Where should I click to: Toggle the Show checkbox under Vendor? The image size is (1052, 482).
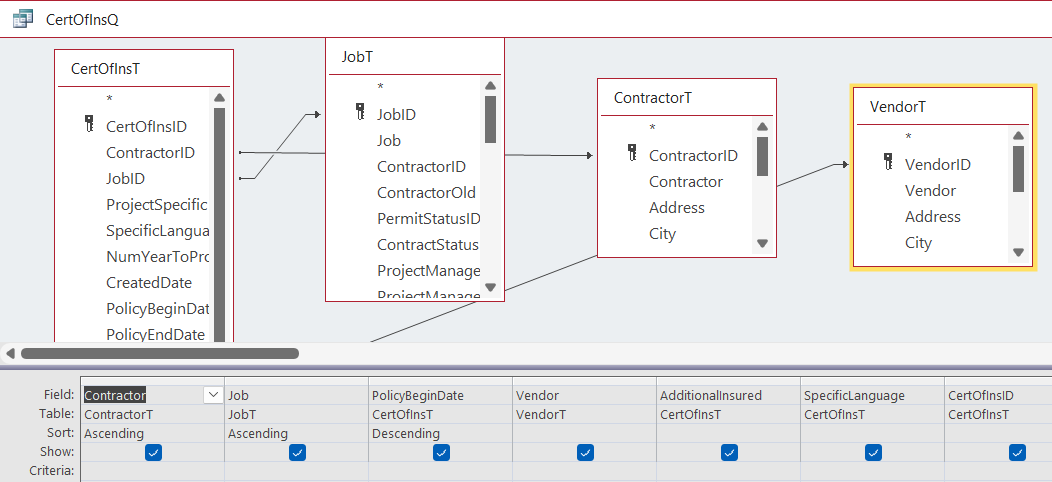pos(585,453)
